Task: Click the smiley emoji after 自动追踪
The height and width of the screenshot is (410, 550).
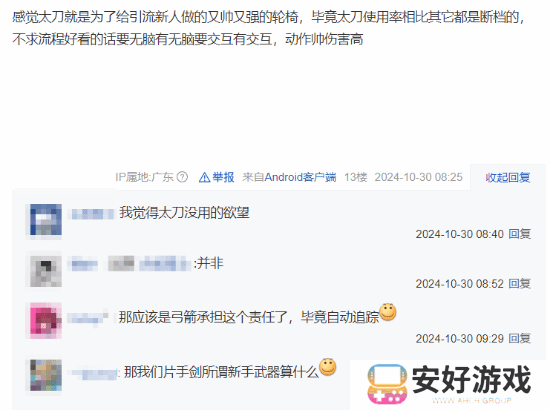Action: tap(388, 311)
